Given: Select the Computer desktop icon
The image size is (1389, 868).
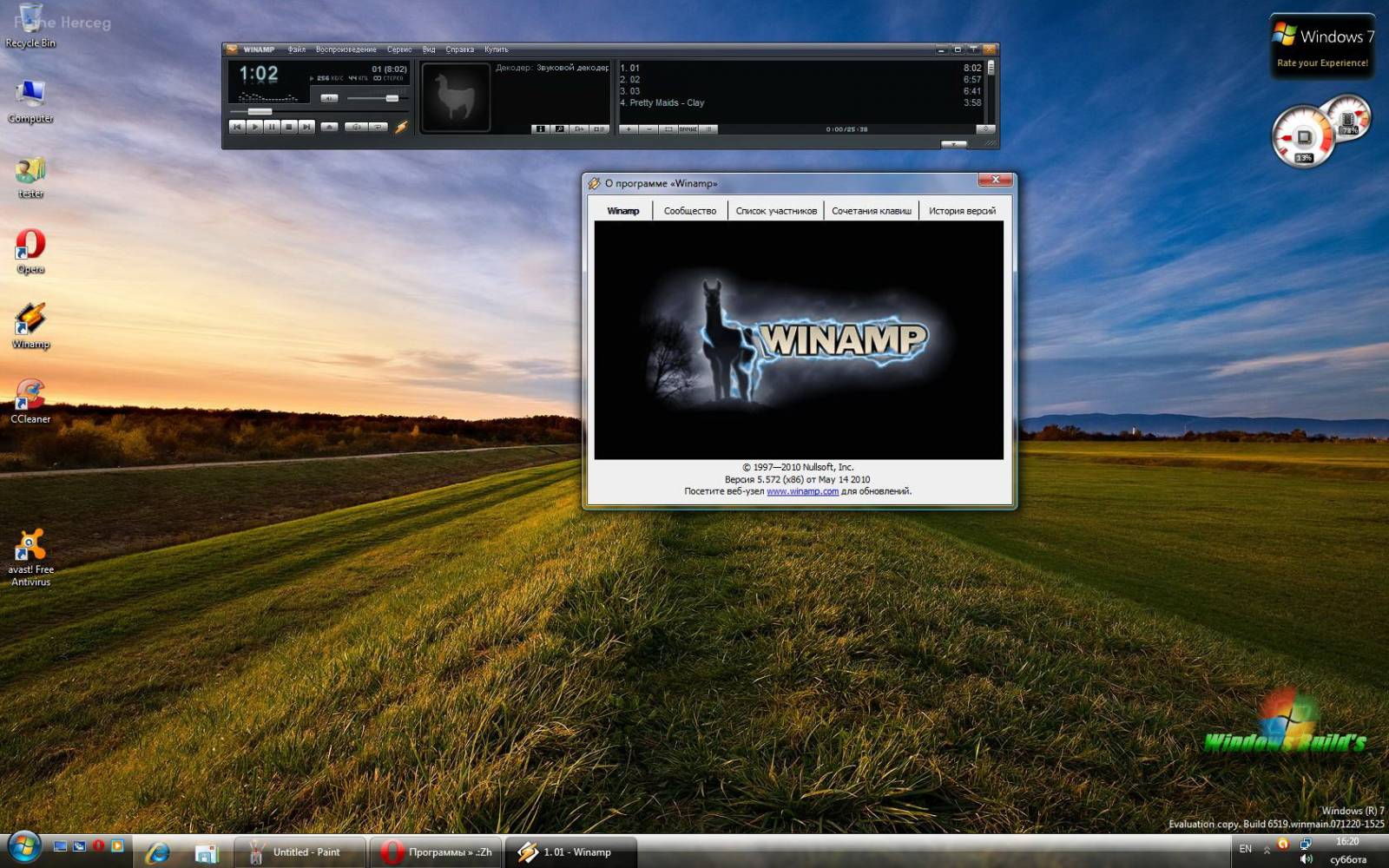Looking at the screenshot, I should coord(30,101).
